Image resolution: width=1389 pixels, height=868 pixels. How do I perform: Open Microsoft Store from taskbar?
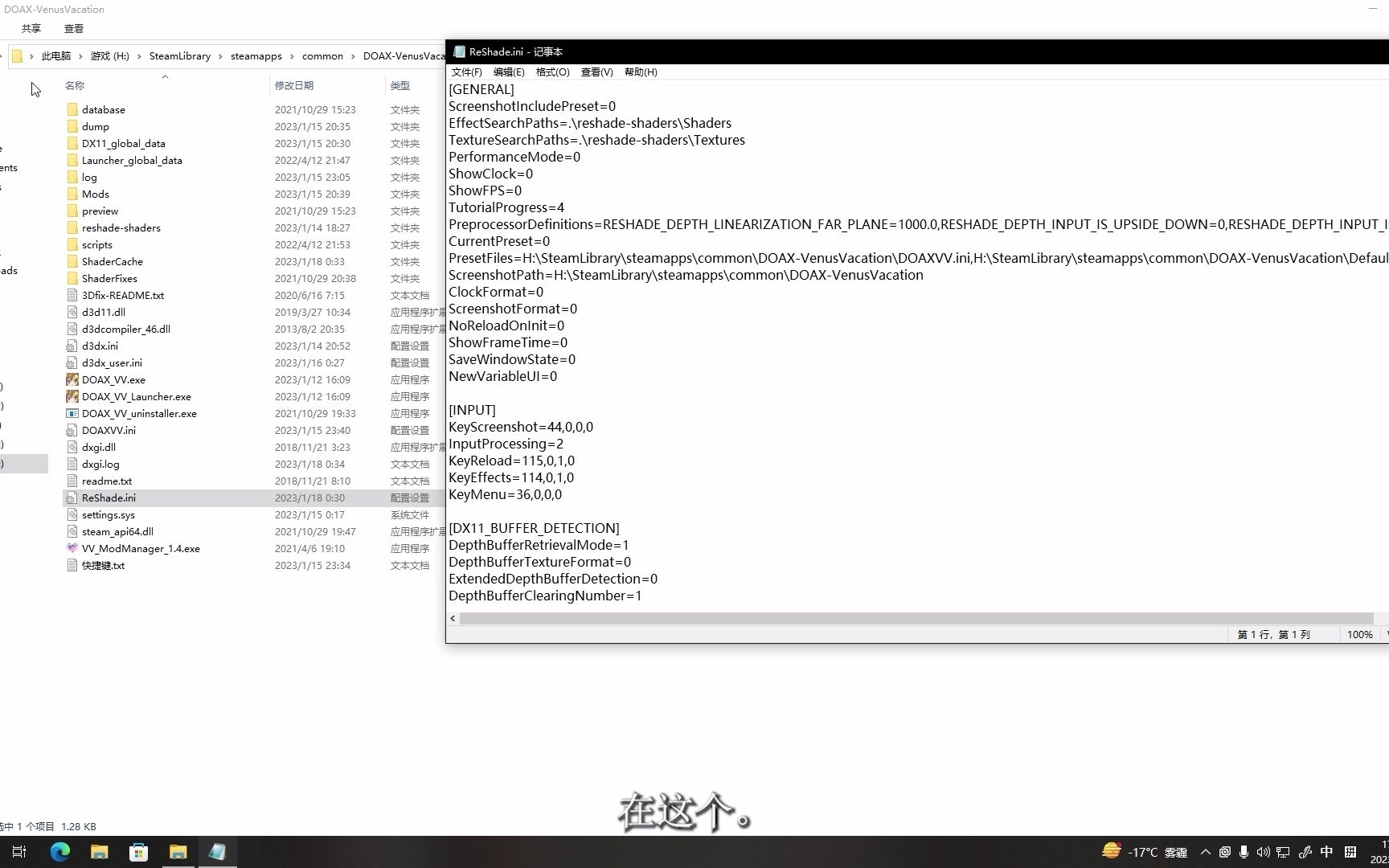click(138, 852)
